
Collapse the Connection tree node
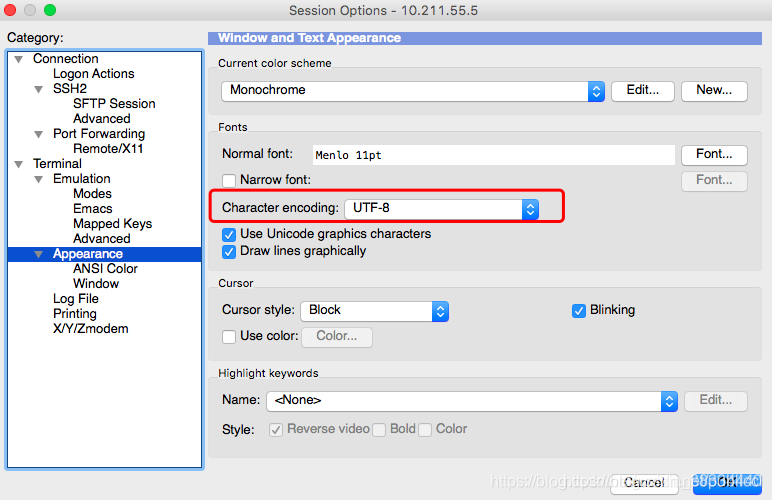(x=19, y=60)
